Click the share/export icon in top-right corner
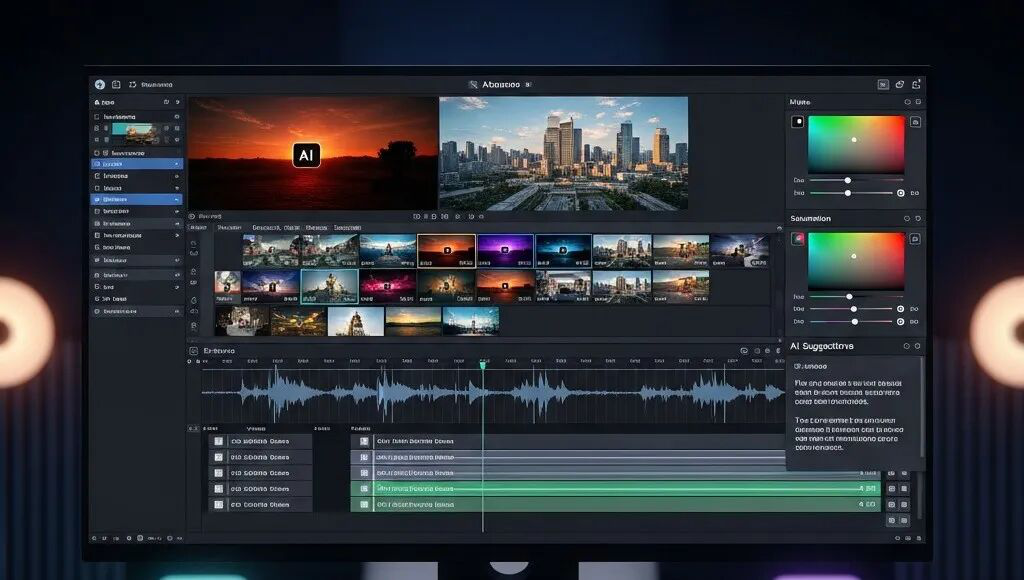The image size is (1024, 580). click(x=916, y=84)
